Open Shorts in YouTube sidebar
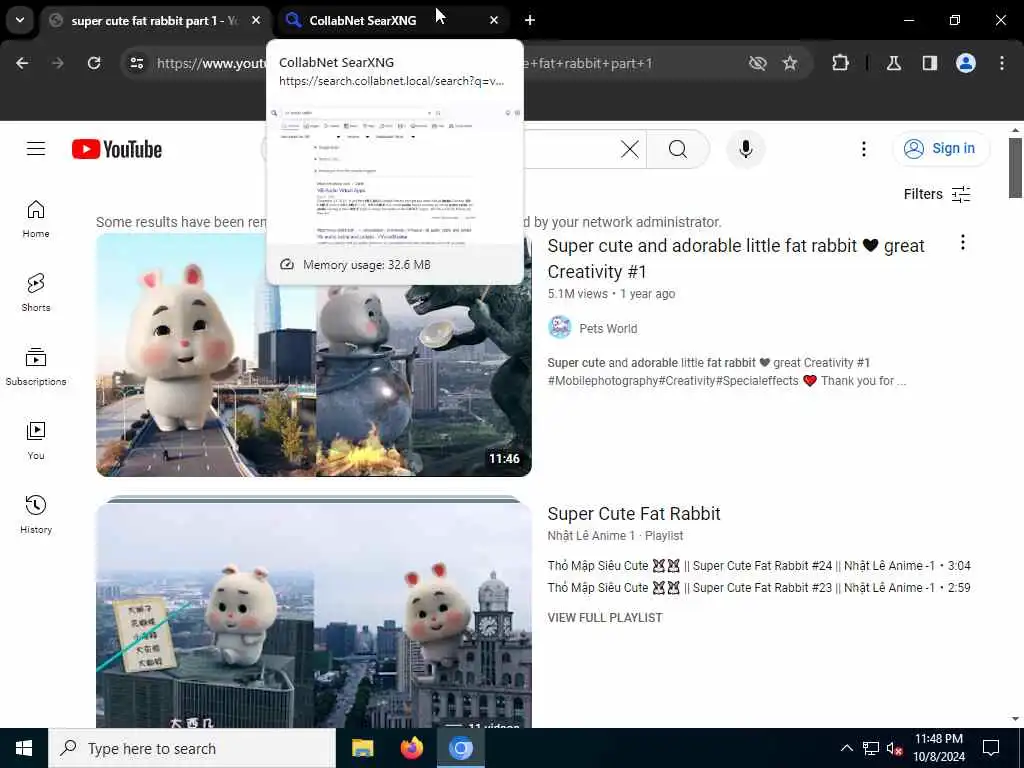This screenshot has width=1024, height=768. point(36,293)
